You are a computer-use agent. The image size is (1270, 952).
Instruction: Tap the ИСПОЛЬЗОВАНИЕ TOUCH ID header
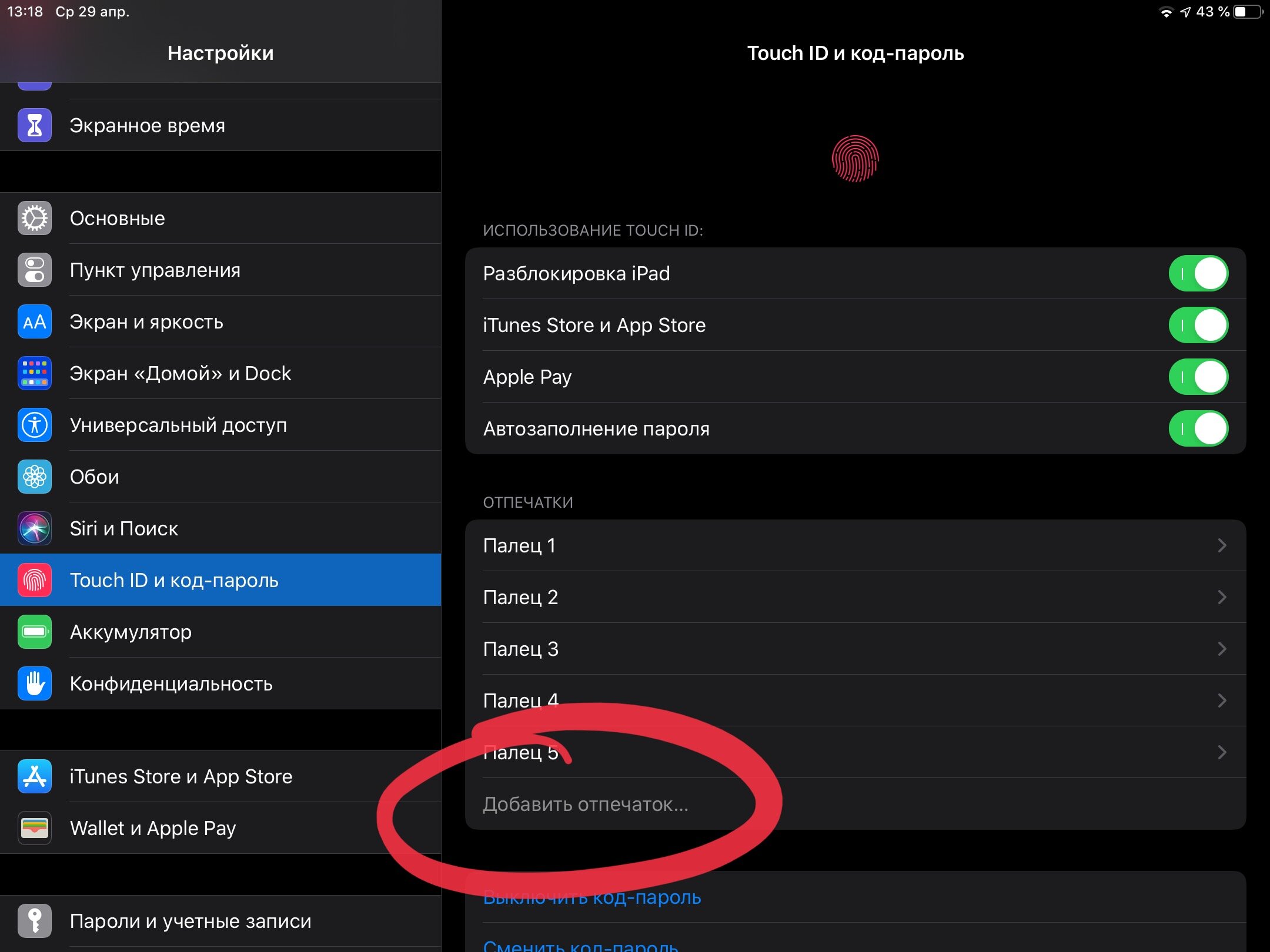coord(593,230)
